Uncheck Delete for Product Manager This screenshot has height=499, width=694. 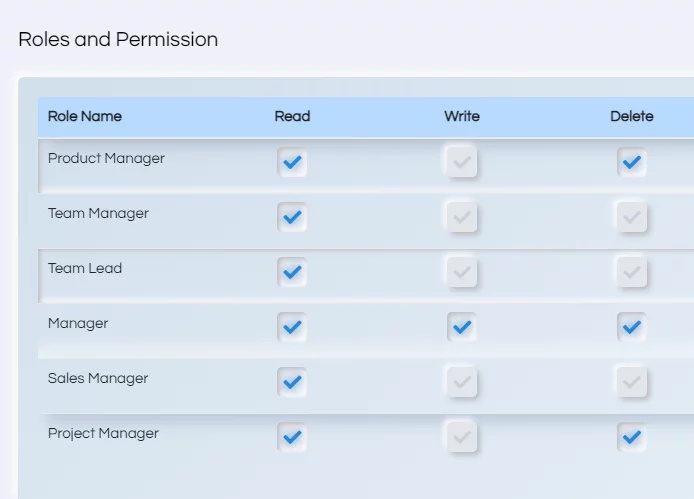[632, 162]
